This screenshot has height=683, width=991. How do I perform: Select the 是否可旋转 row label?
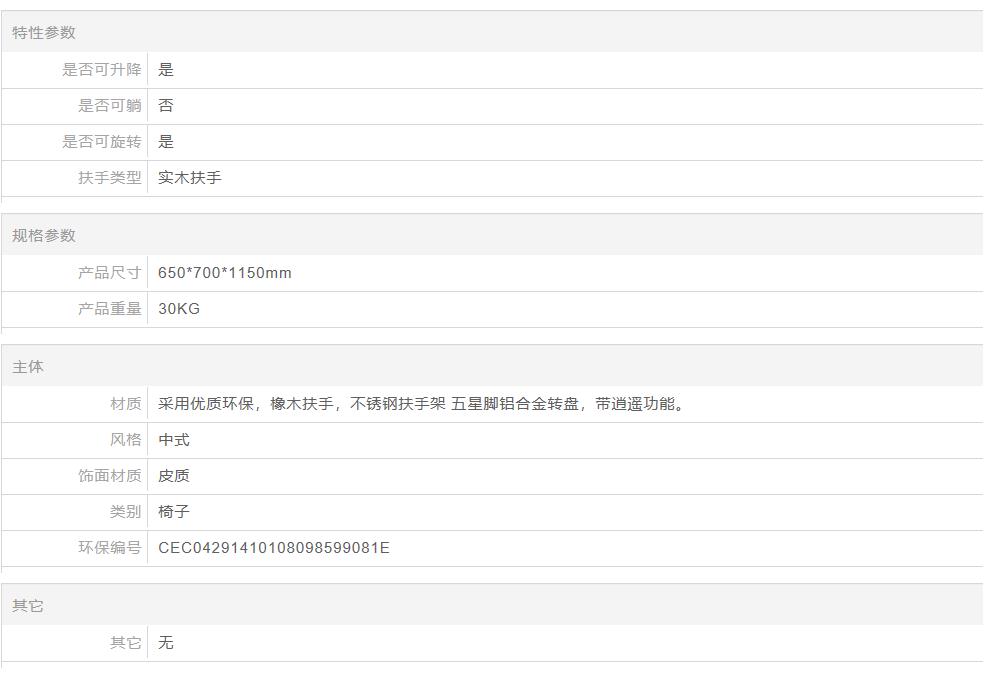[102, 142]
